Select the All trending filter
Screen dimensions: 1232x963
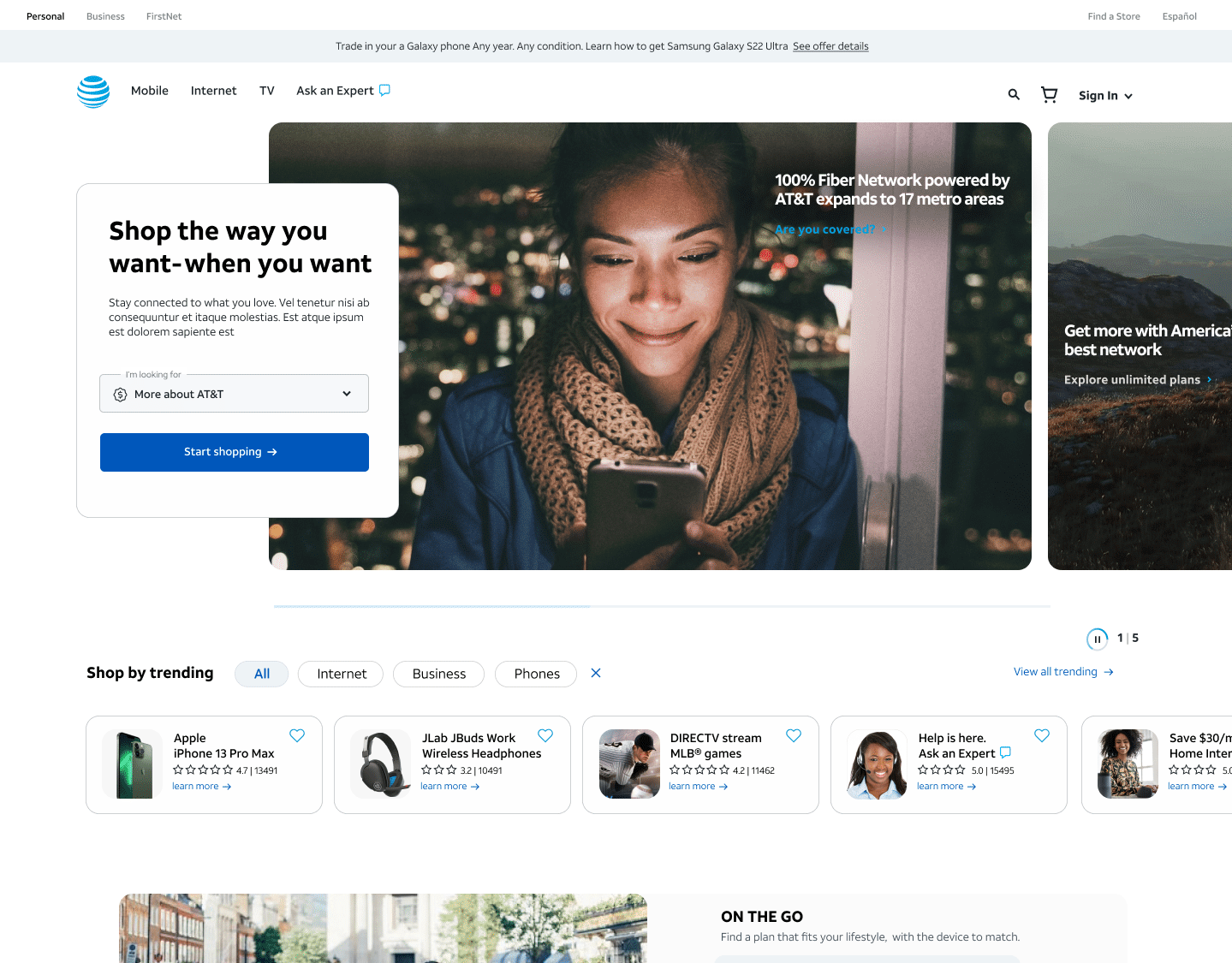(262, 674)
